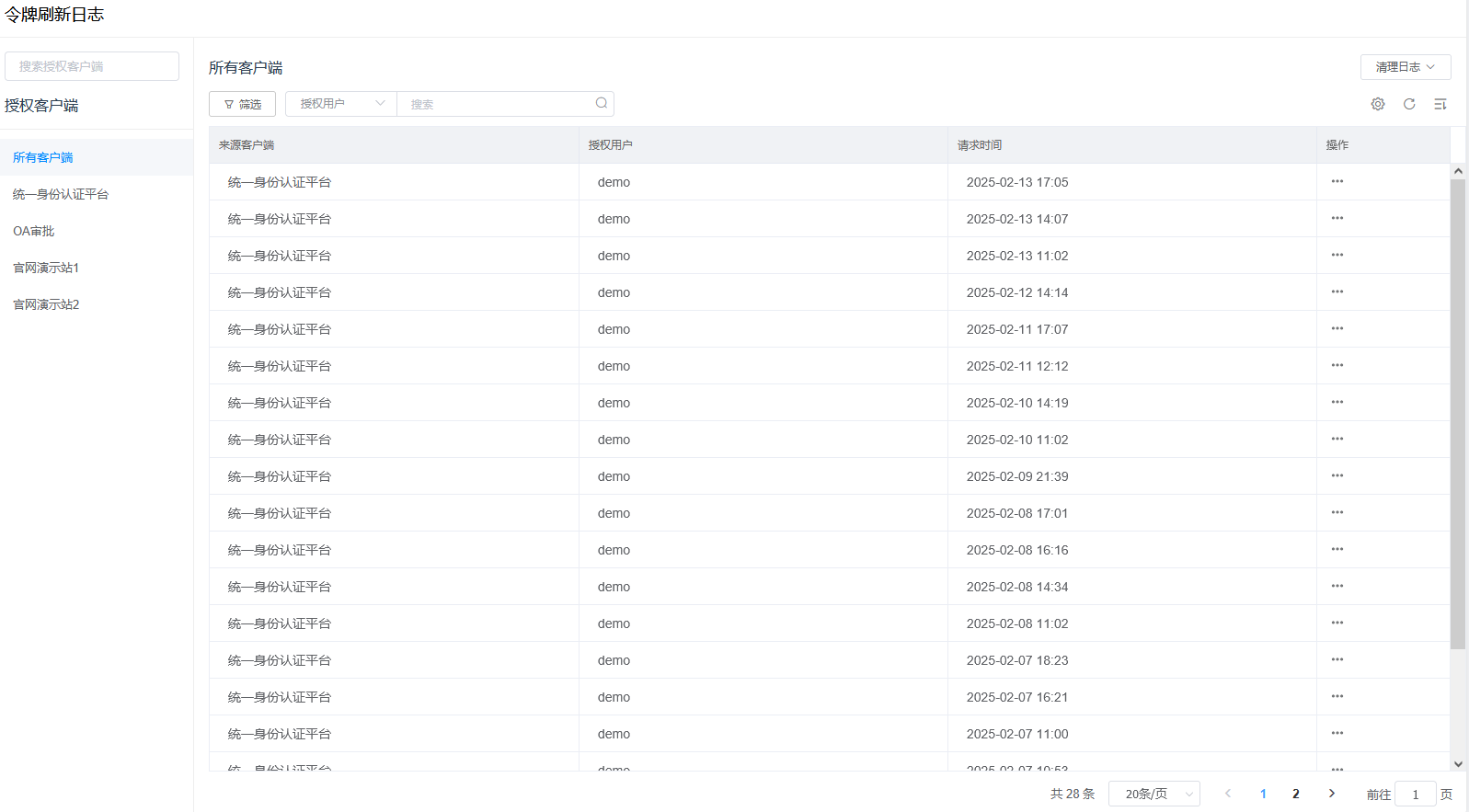Open actions menu for 2025-02-12 14:14 row

[1337, 292]
